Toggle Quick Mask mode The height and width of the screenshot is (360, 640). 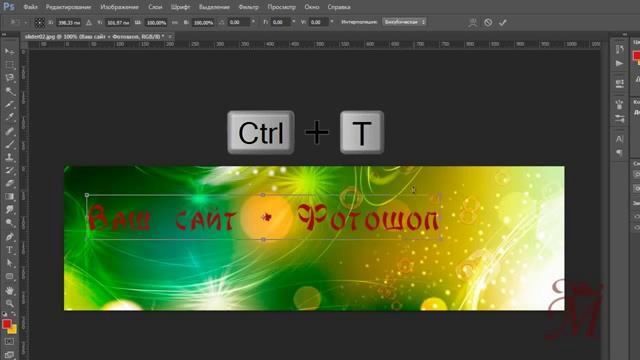[9, 342]
